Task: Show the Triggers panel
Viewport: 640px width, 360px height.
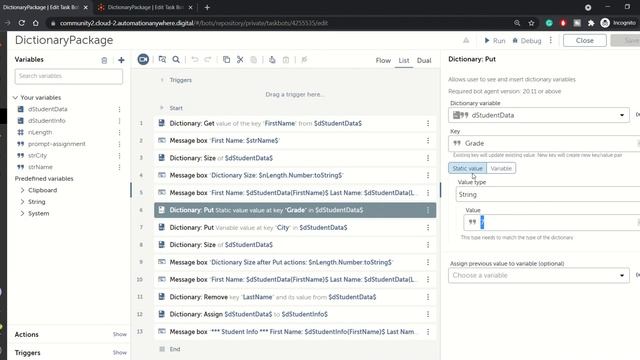Action: coord(120,353)
